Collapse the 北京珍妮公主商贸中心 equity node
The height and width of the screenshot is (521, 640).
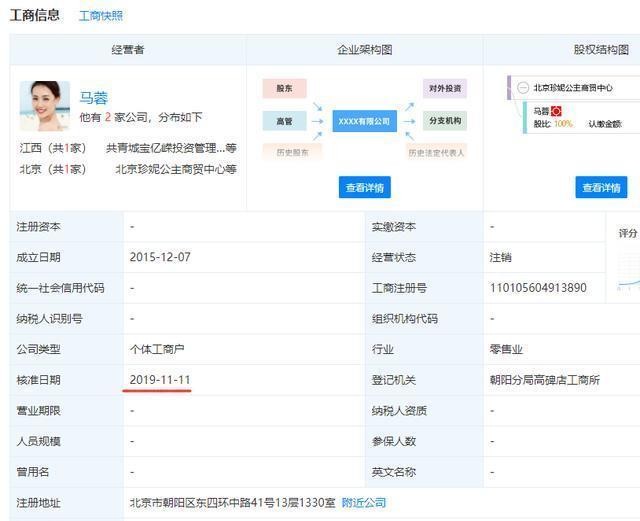pos(523,88)
